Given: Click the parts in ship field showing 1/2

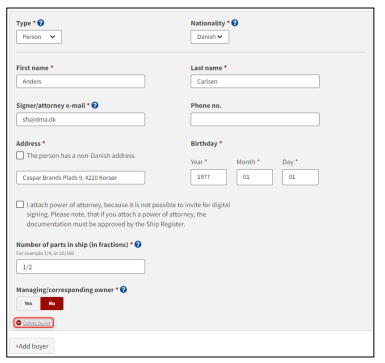Looking at the screenshot, I should pos(80,267).
